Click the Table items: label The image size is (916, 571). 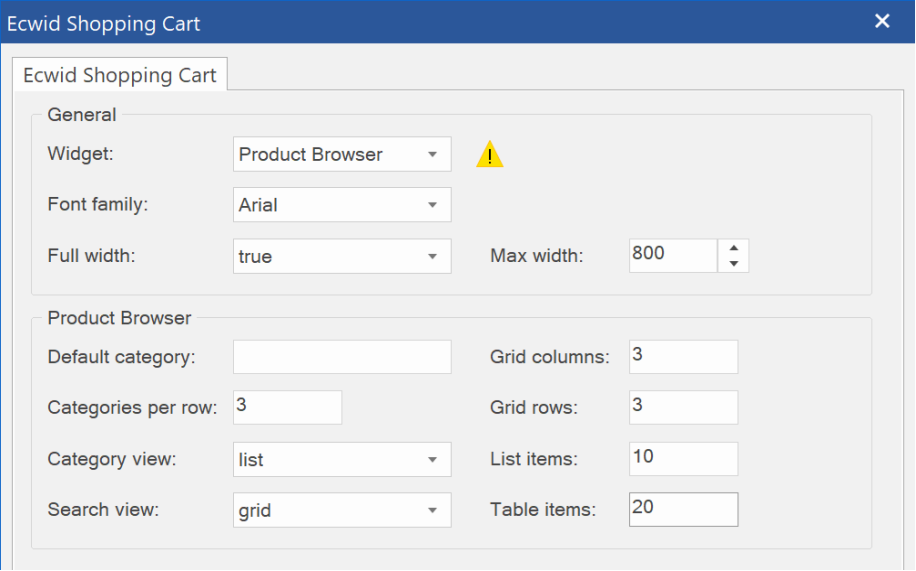543,510
